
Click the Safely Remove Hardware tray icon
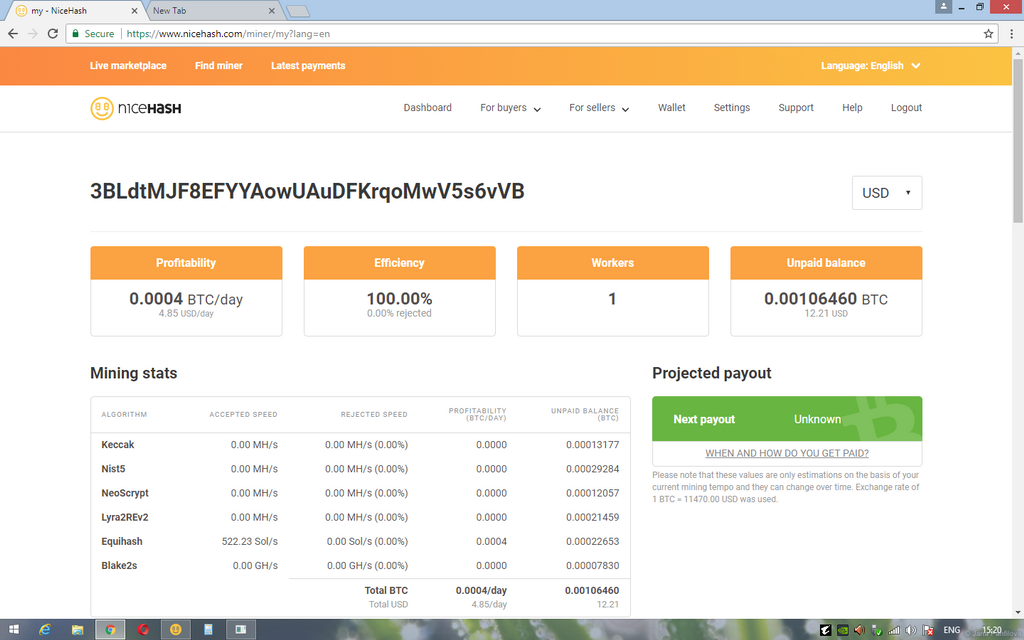877,630
